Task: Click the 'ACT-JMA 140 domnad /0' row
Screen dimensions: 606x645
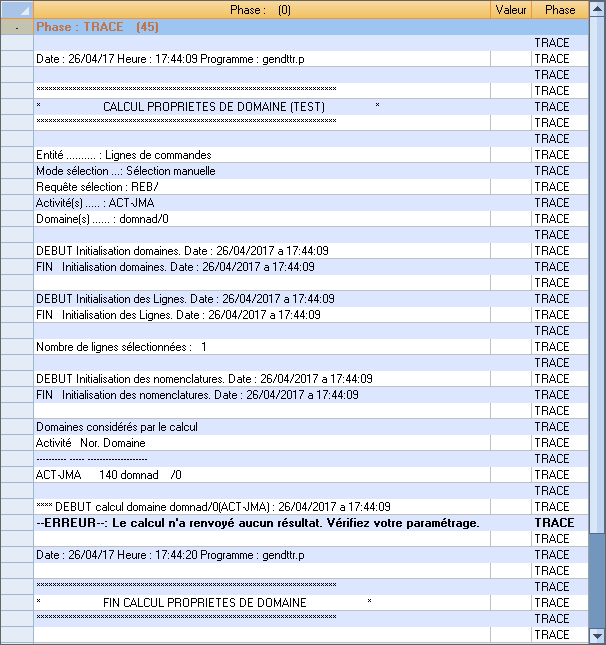Action: 109,475
